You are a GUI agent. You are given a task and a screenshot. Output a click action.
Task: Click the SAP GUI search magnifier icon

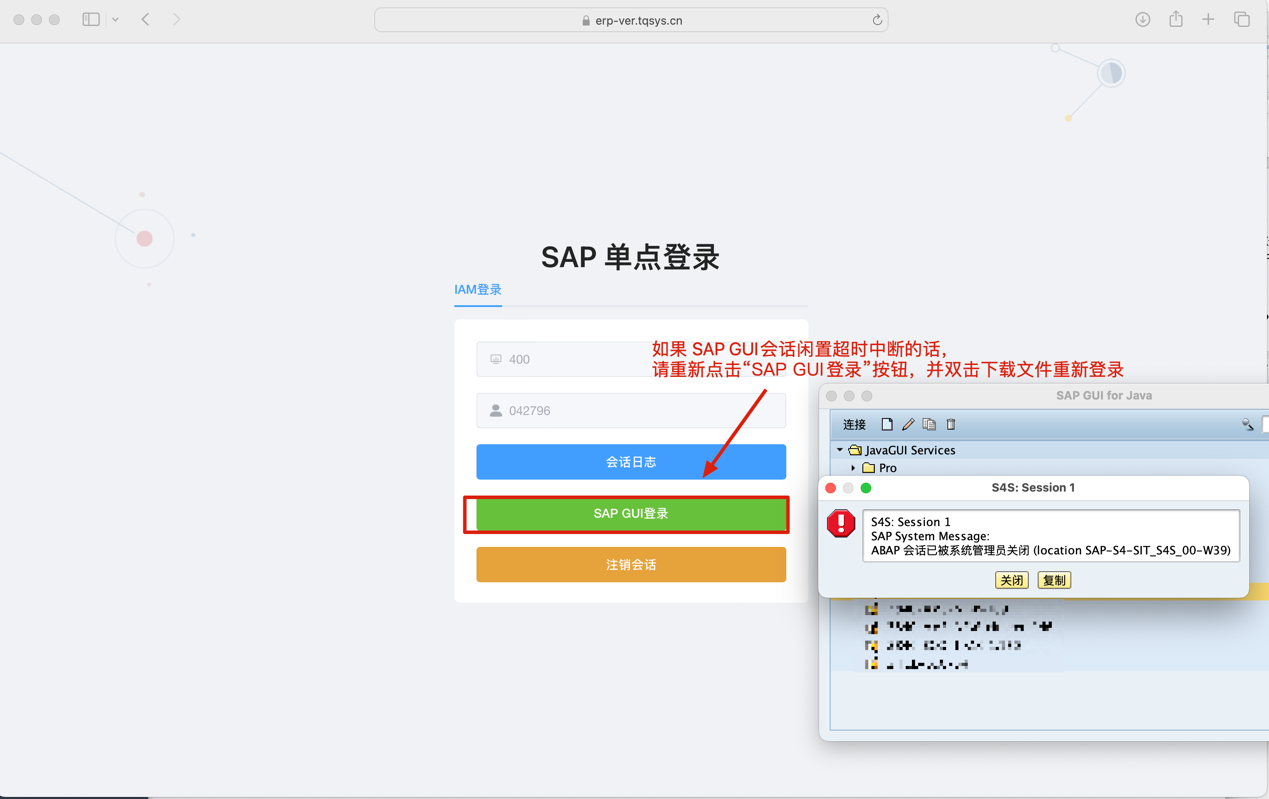click(1247, 425)
